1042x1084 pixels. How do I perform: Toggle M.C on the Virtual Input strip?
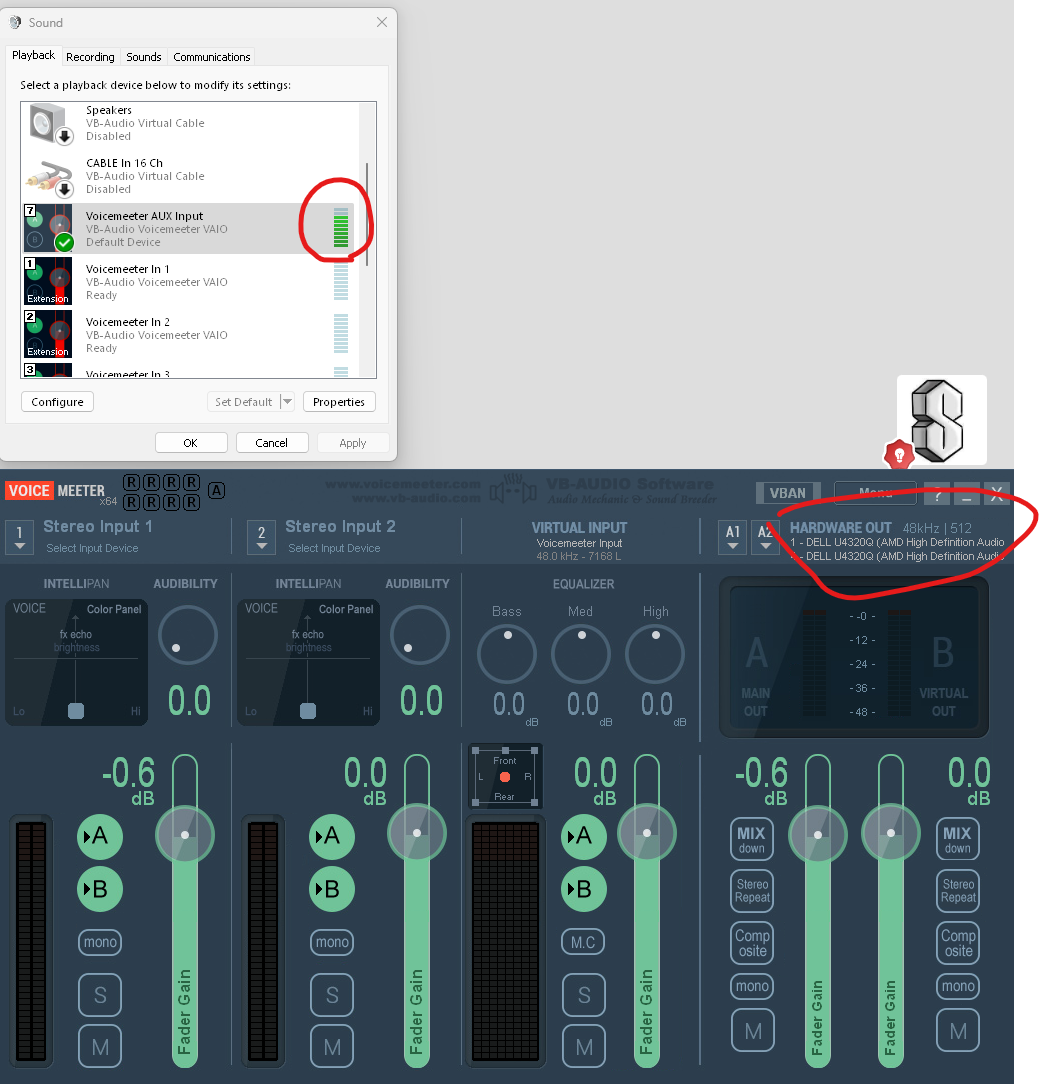[x=583, y=942]
